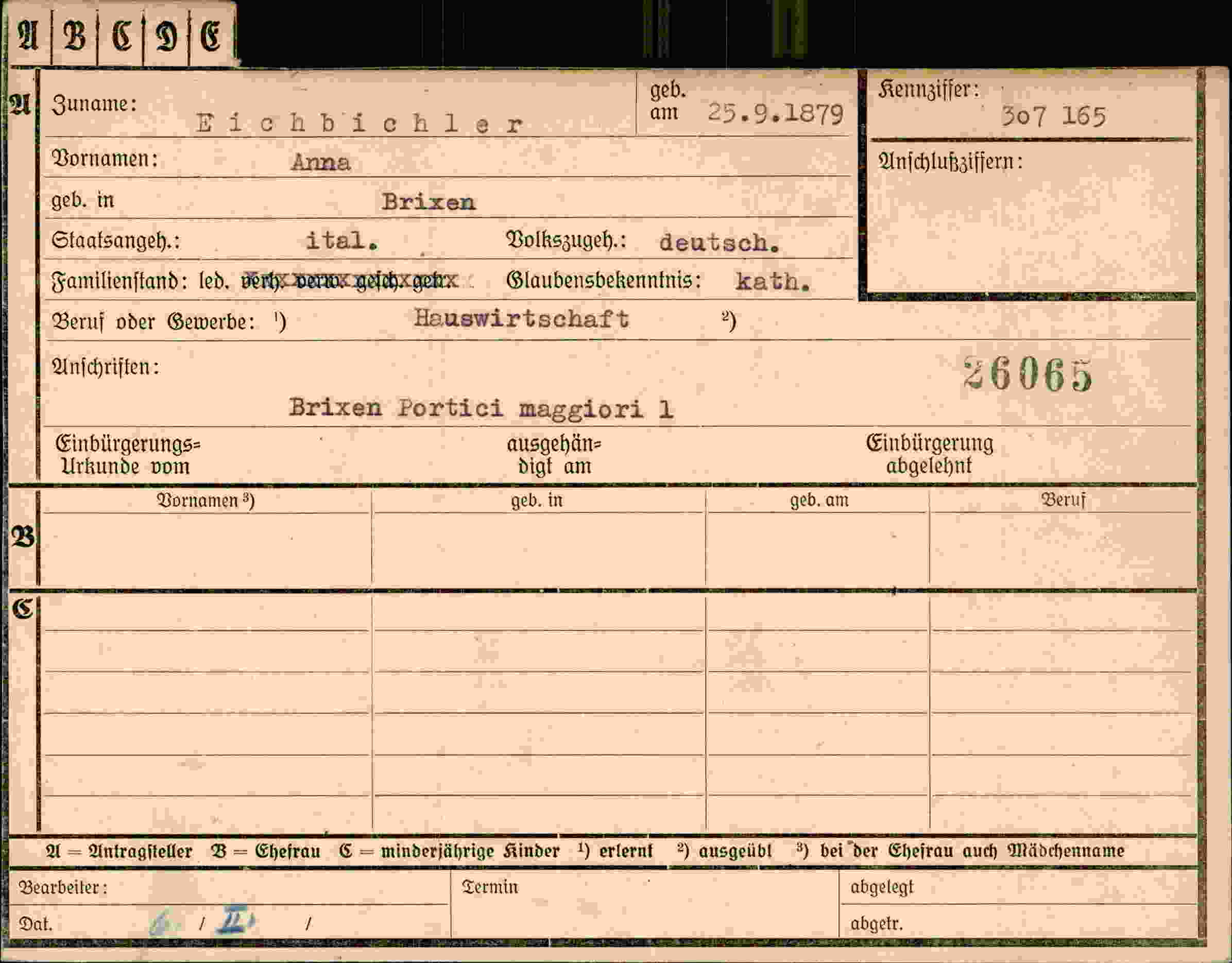Click the footnote '2) ausgeübt'

coord(725,851)
